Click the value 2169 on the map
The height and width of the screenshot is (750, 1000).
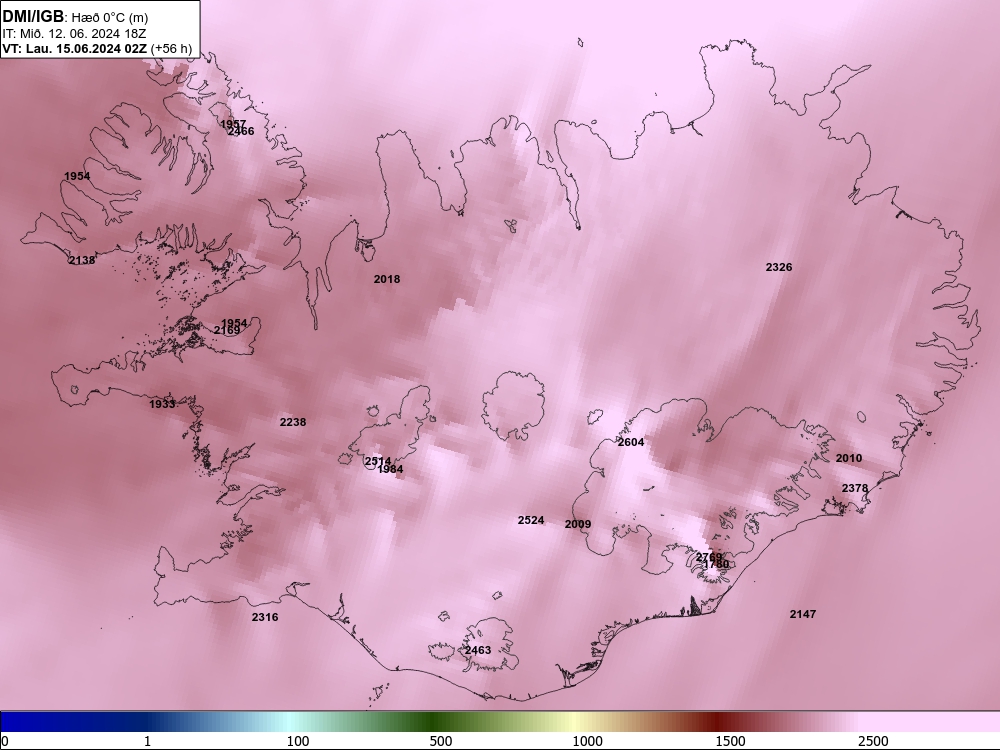click(226, 330)
